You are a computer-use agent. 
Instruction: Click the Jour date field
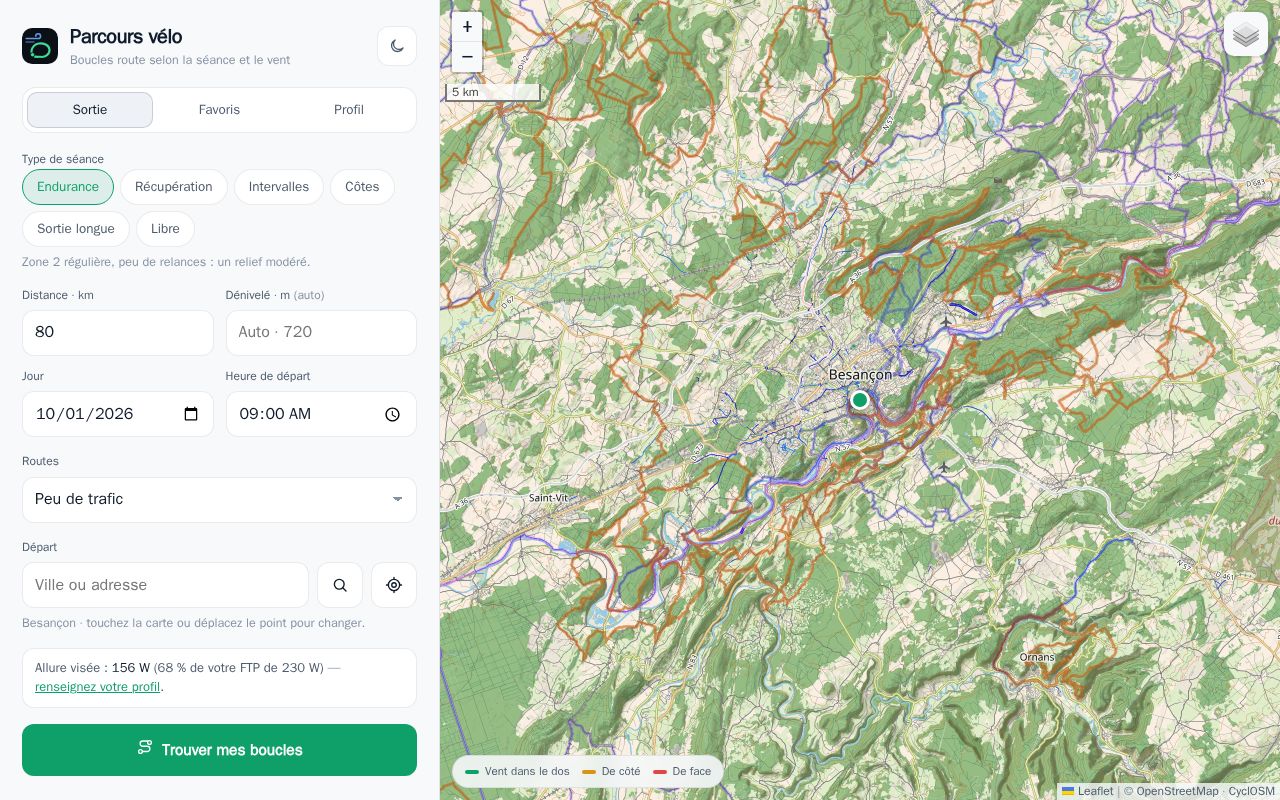pos(118,414)
